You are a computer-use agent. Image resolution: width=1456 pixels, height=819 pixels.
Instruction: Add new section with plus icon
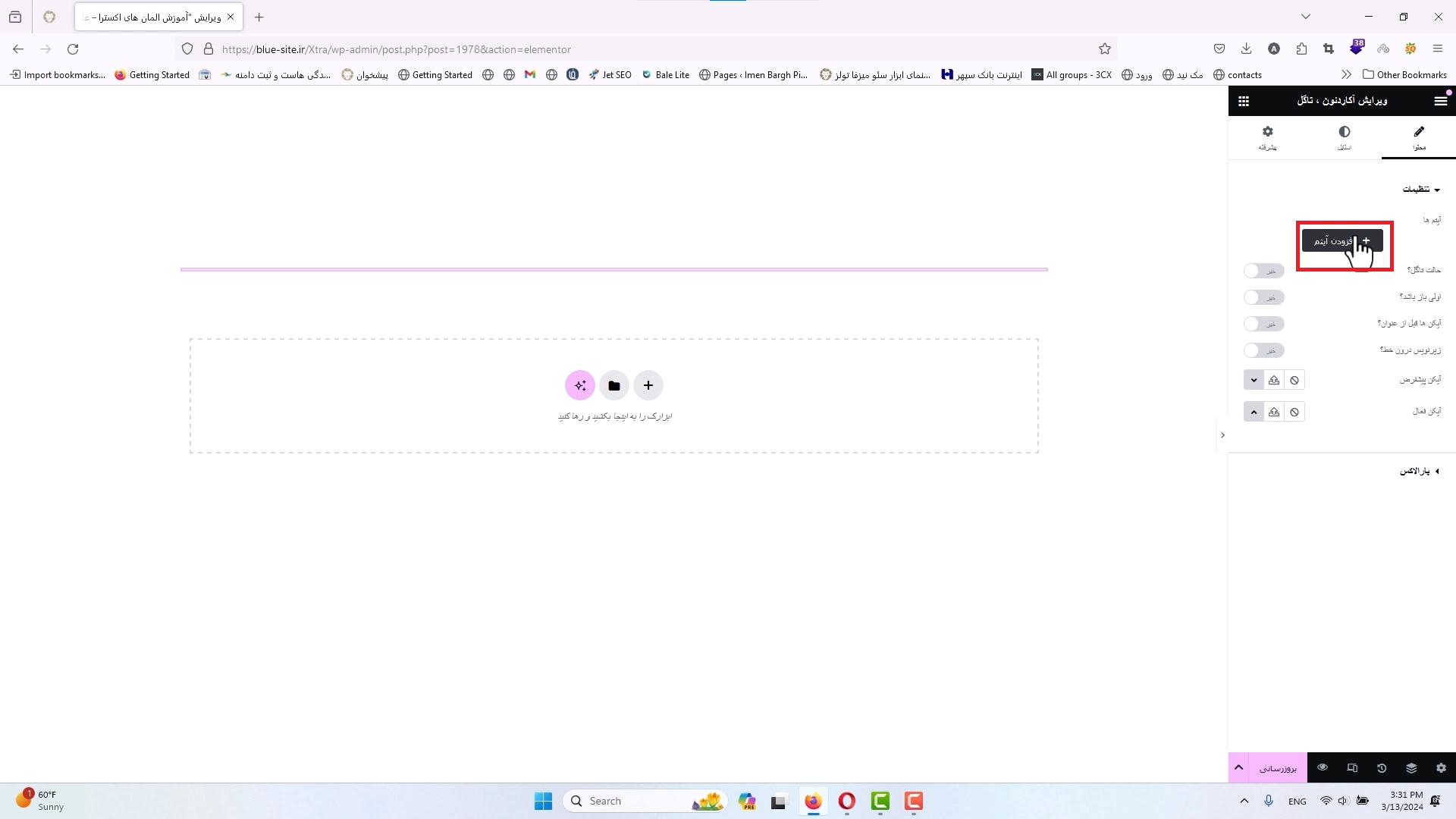coord(648,385)
